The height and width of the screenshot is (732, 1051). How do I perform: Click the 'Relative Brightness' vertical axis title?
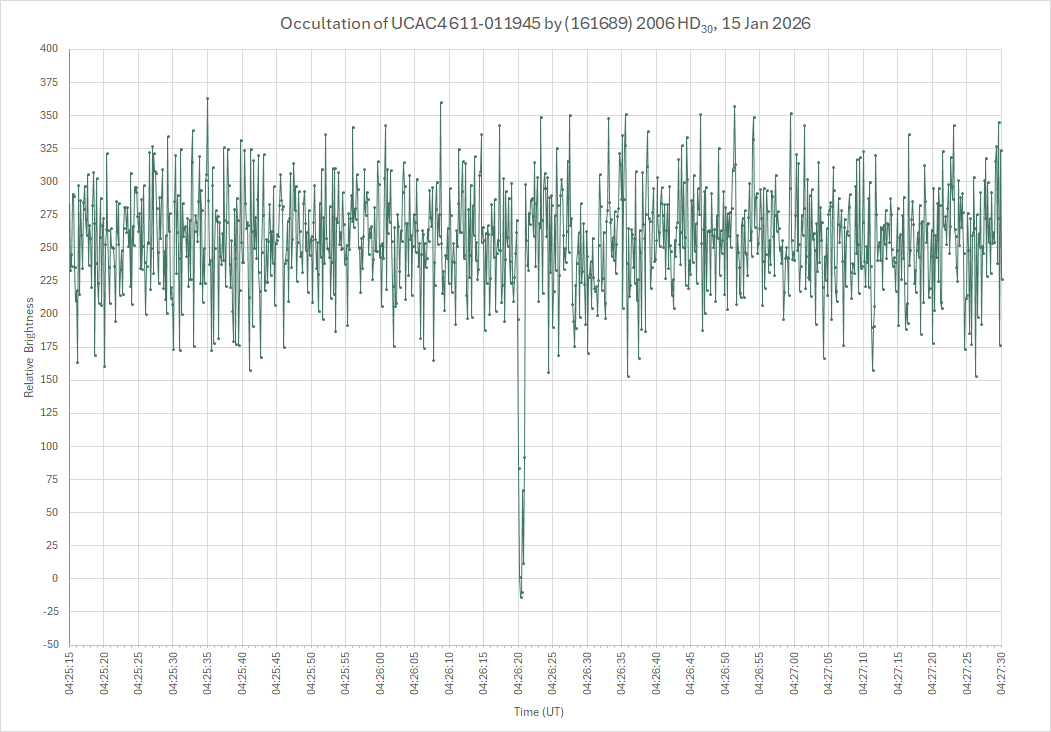pyautogui.click(x=29, y=347)
